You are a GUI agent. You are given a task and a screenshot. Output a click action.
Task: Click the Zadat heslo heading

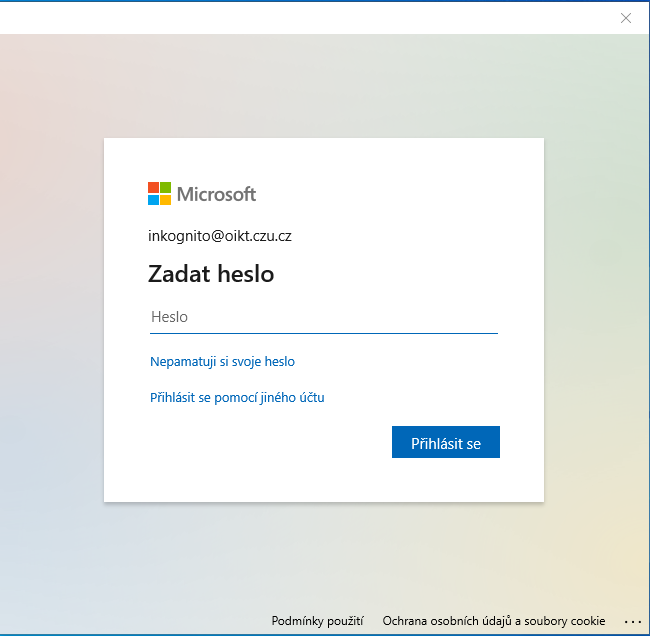pyautogui.click(x=211, y=273)
